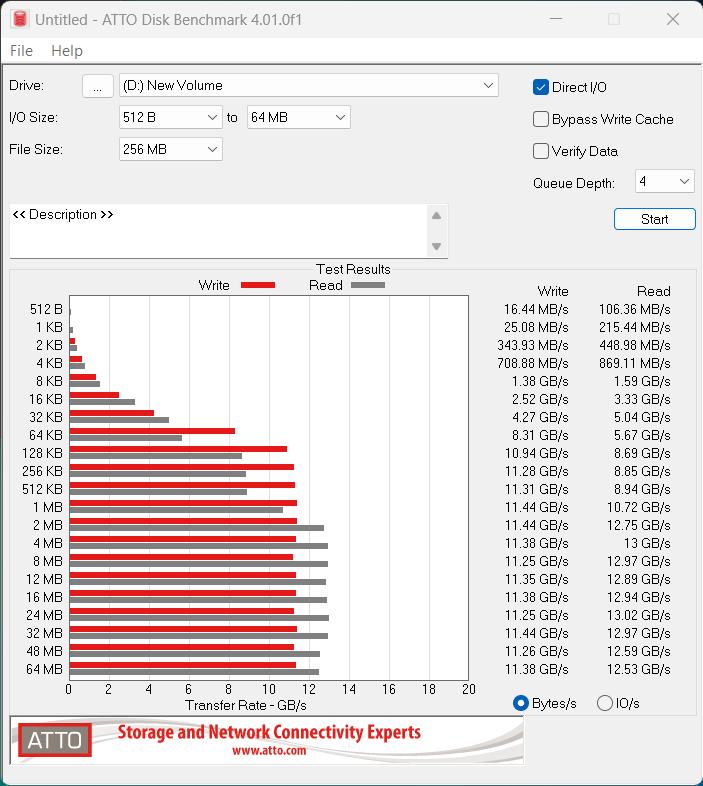Enable Bypass Write Cache option
This screenshot has width=703, height=786.
pyautogui.click(x=541, y=119)
